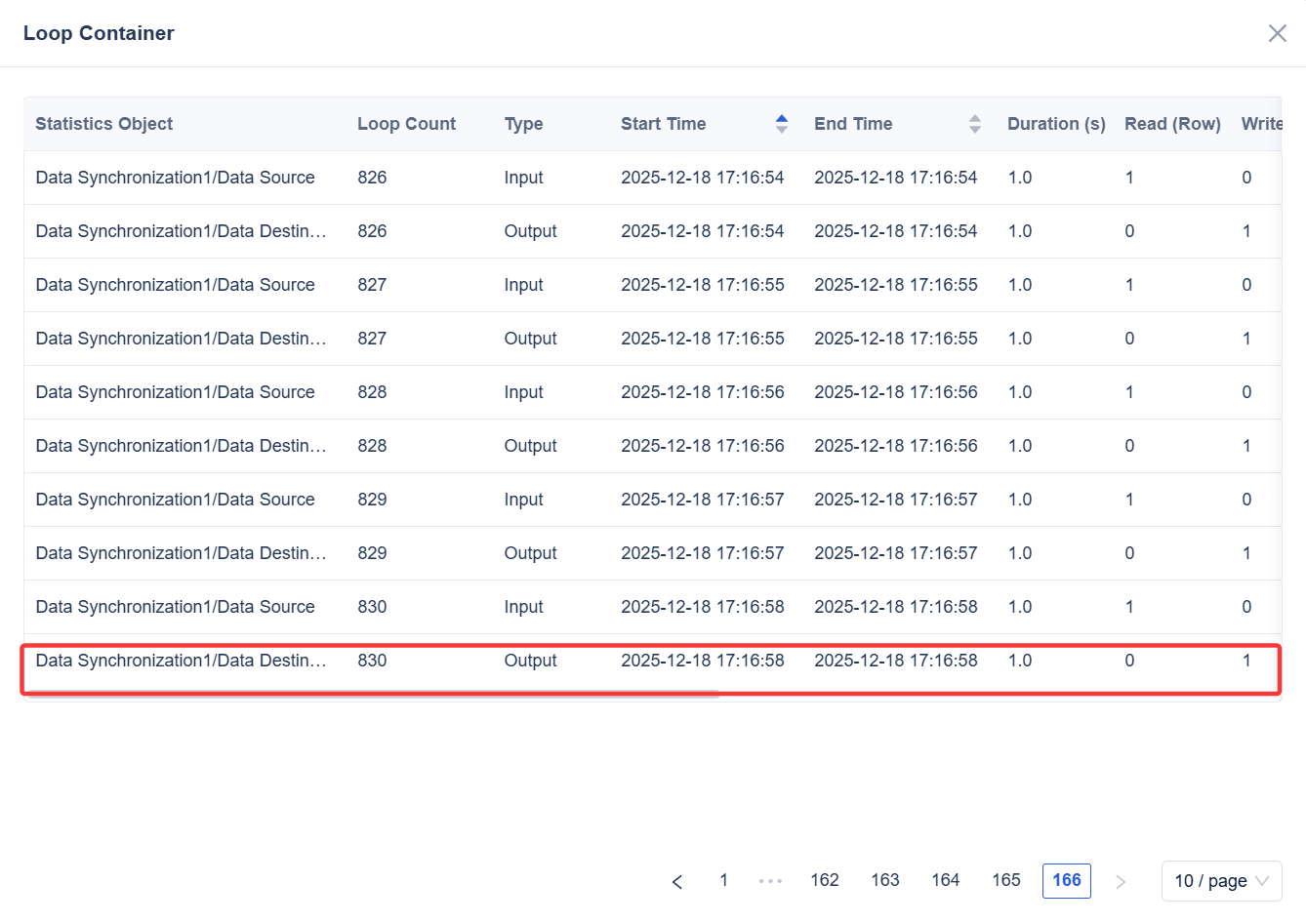Screen dimensions: 1306x924
Task: Go to page 163
Action: coord(885,880)
